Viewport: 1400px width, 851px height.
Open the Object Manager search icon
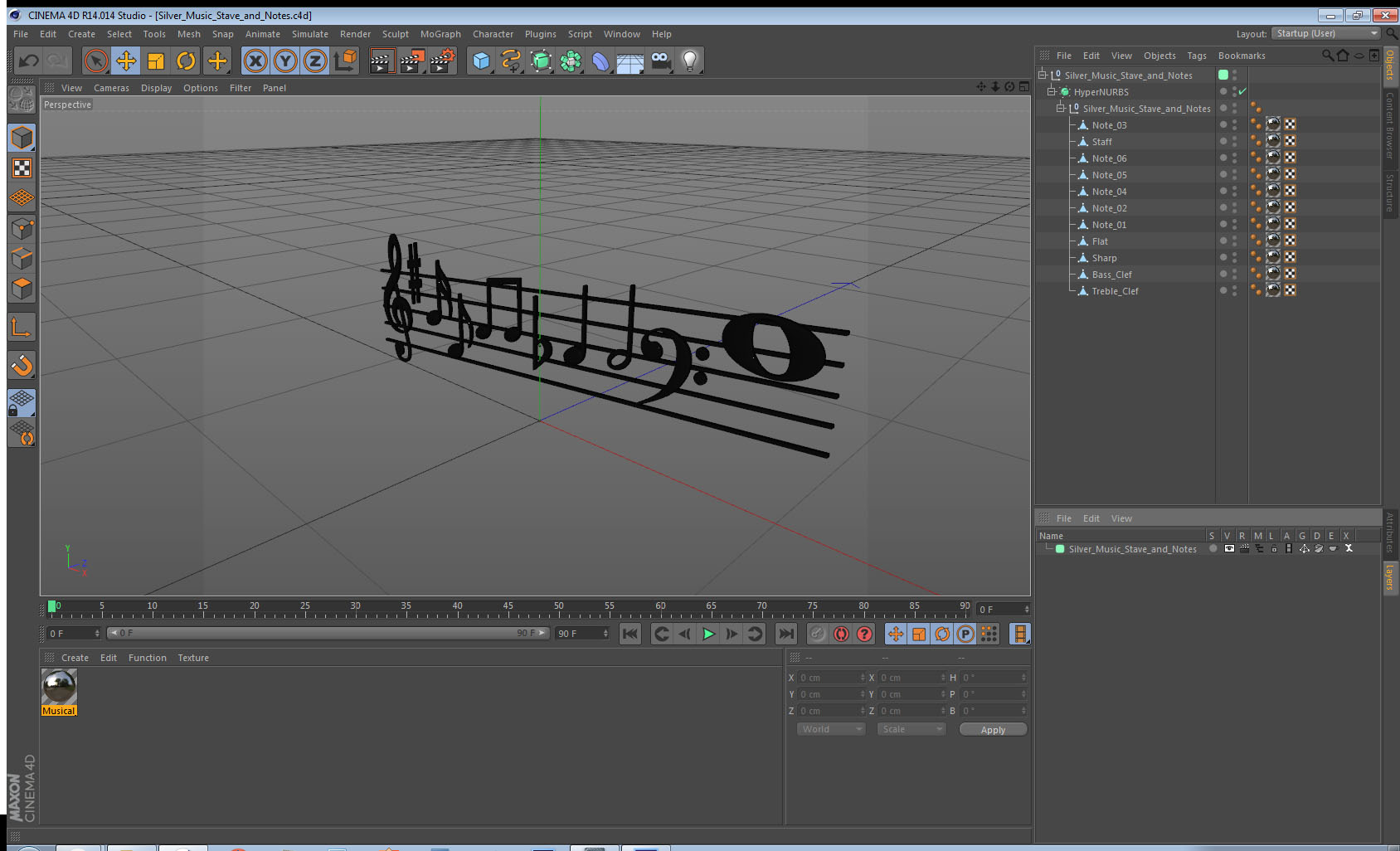click(1327, 56)
